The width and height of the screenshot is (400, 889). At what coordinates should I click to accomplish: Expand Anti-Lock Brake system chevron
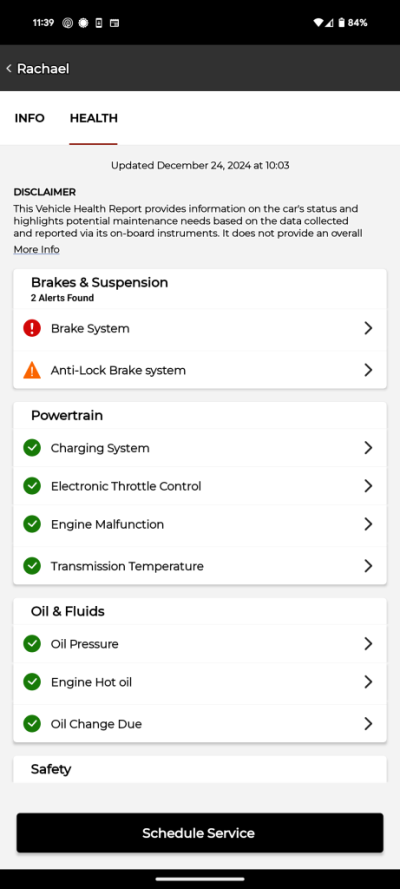[368, 370]
